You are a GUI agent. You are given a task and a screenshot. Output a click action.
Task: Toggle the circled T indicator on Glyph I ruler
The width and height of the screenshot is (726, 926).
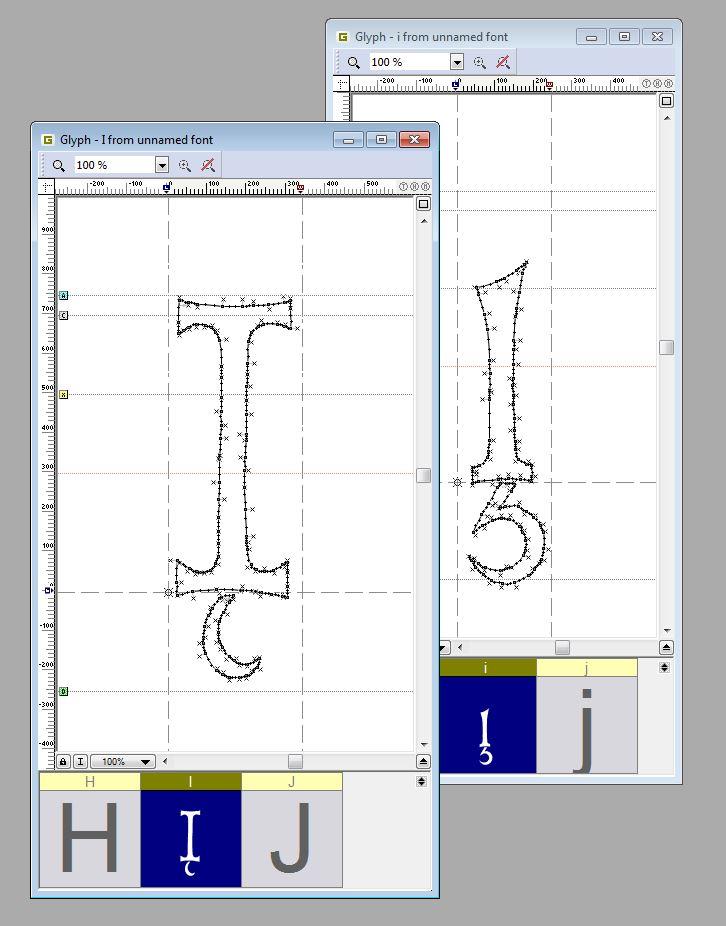point(403,187)
